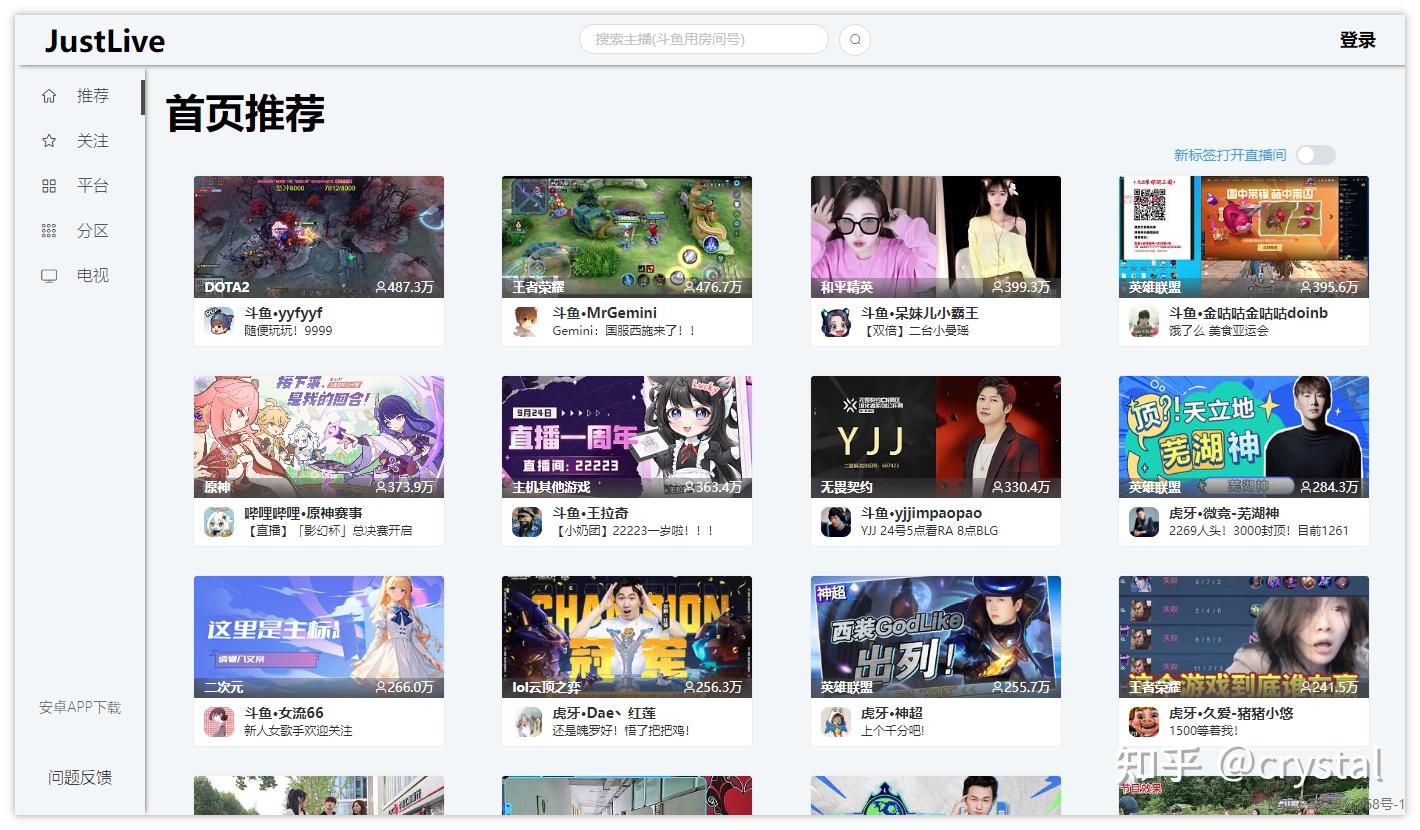
Task: Open streamer 斗鱼·呆妹儿小霸王's avatar
Action: pyautogui.click(x=835, y=322)
